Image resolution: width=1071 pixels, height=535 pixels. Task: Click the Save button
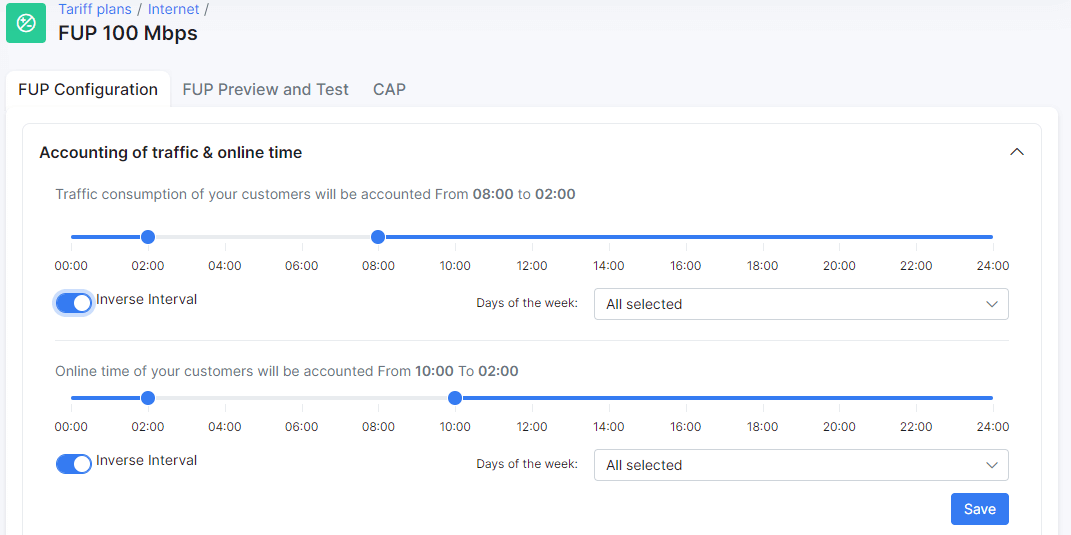tap(979, 509)
